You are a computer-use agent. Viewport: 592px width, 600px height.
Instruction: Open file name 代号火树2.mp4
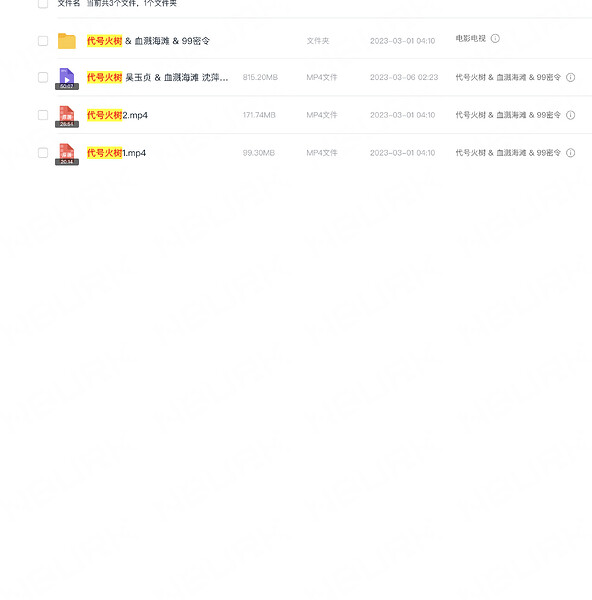point(117,115)
